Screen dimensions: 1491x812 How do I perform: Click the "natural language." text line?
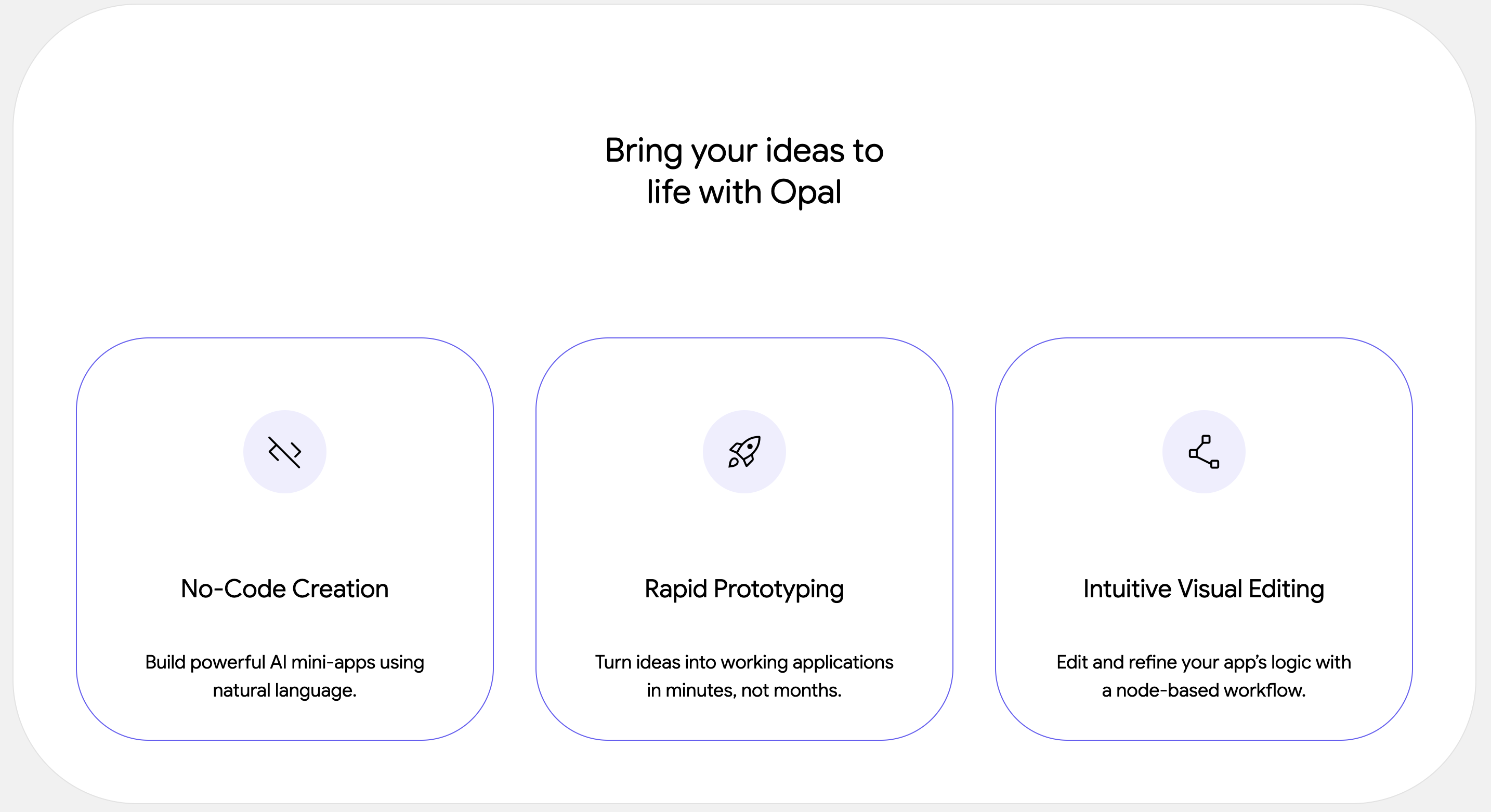click(x=284, y=690)
